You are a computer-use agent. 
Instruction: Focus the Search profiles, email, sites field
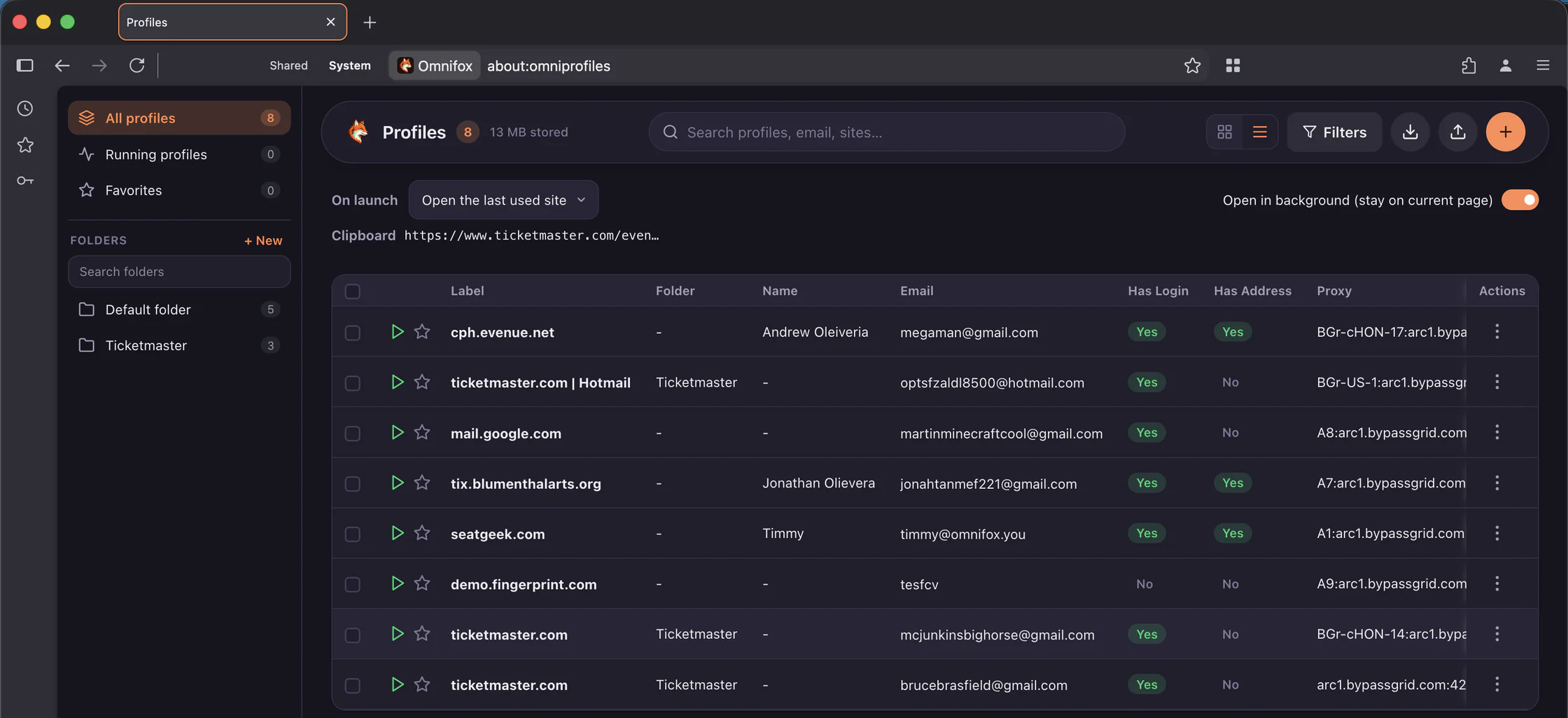[887, 132]
